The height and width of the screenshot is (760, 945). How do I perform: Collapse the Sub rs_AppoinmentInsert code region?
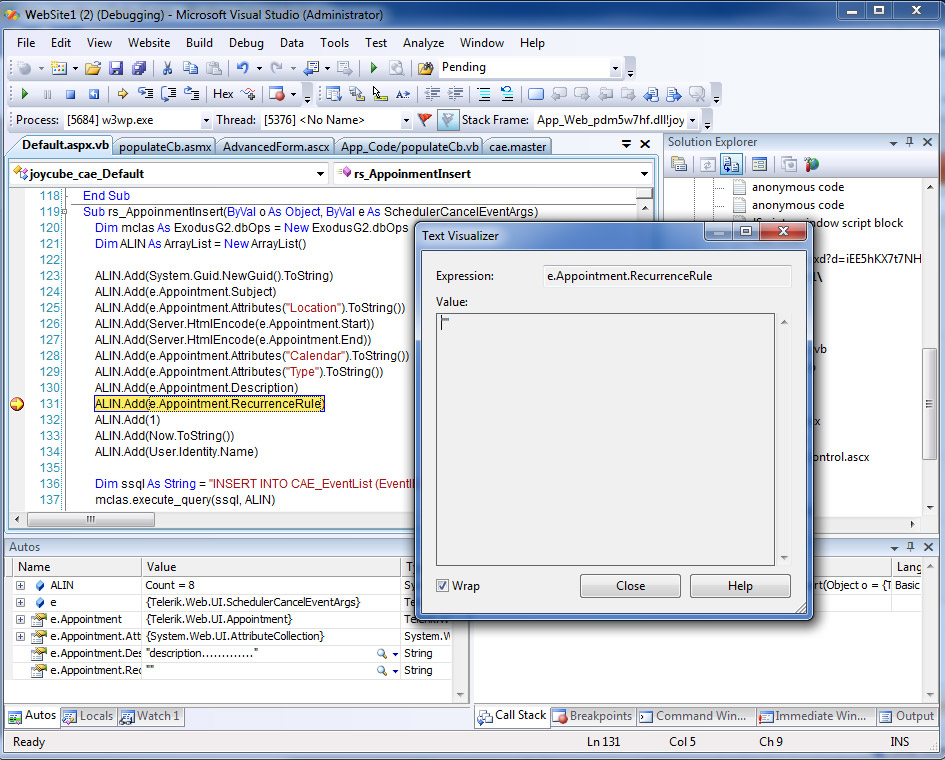[x=62, y=212]
